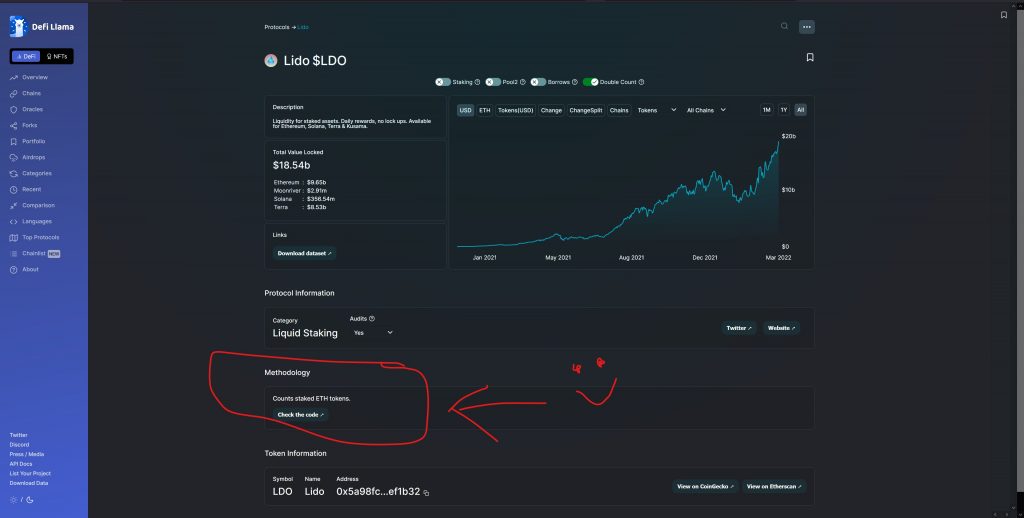This screenshot has height=518, width=1024.
Task: Click Audits help question icon
Action: [x=372, y=319]
